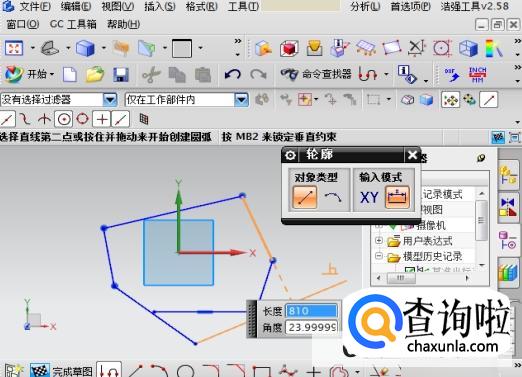
Task: Toggle the arc center snap icon
Action: pyautogui.click(x=64, y=119)
